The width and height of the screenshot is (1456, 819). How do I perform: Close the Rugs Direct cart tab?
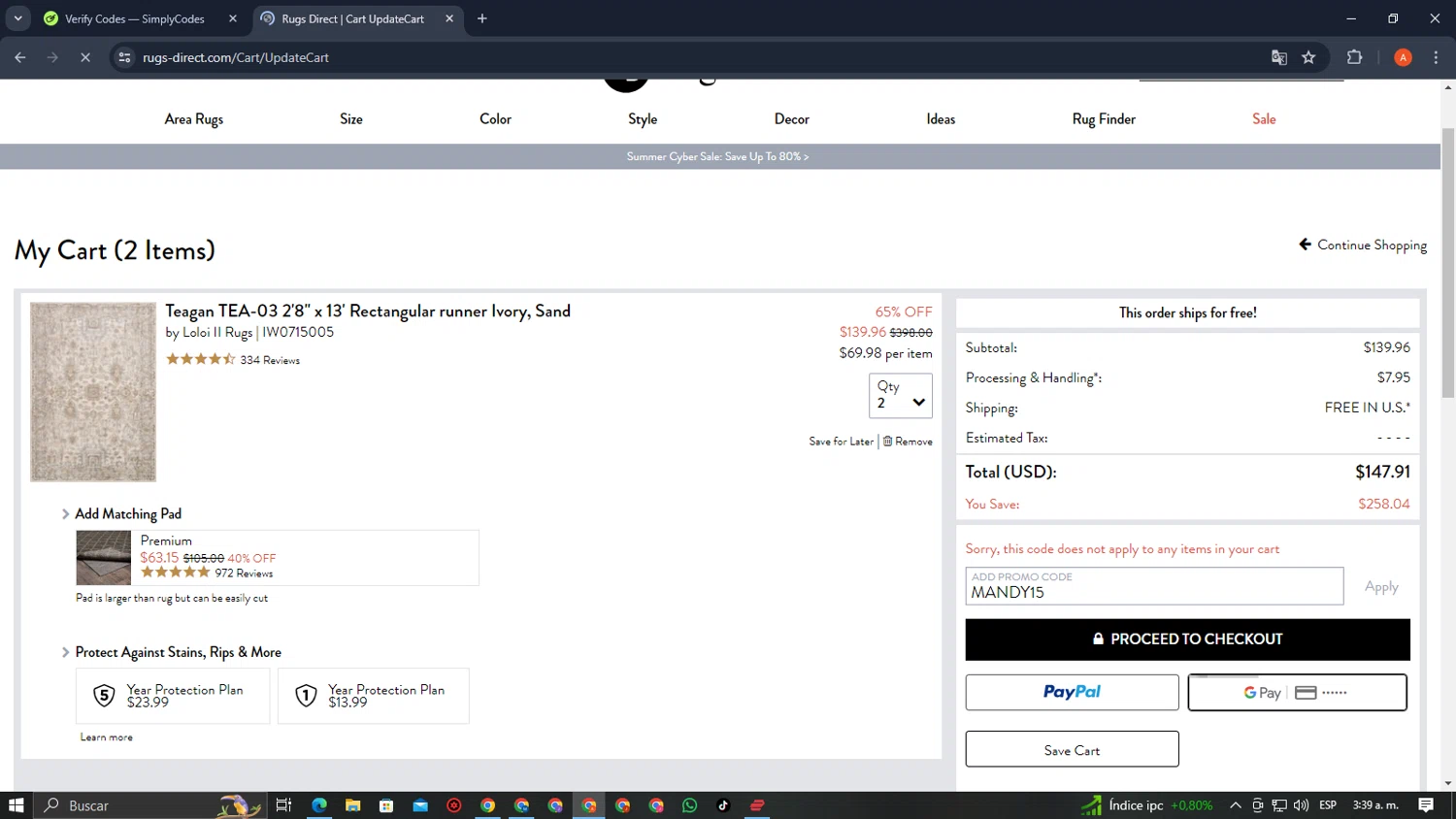pyautogui.click(x=449, y=18)
